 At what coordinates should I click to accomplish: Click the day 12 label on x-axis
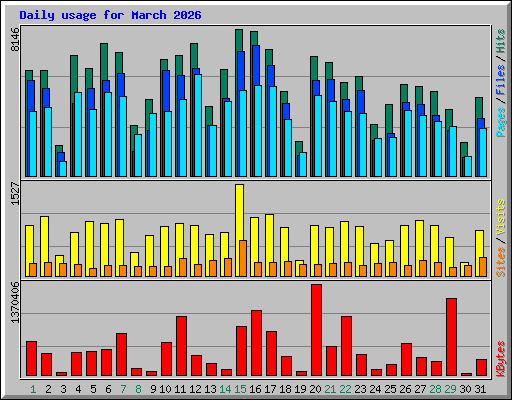(x=195, y=389)
